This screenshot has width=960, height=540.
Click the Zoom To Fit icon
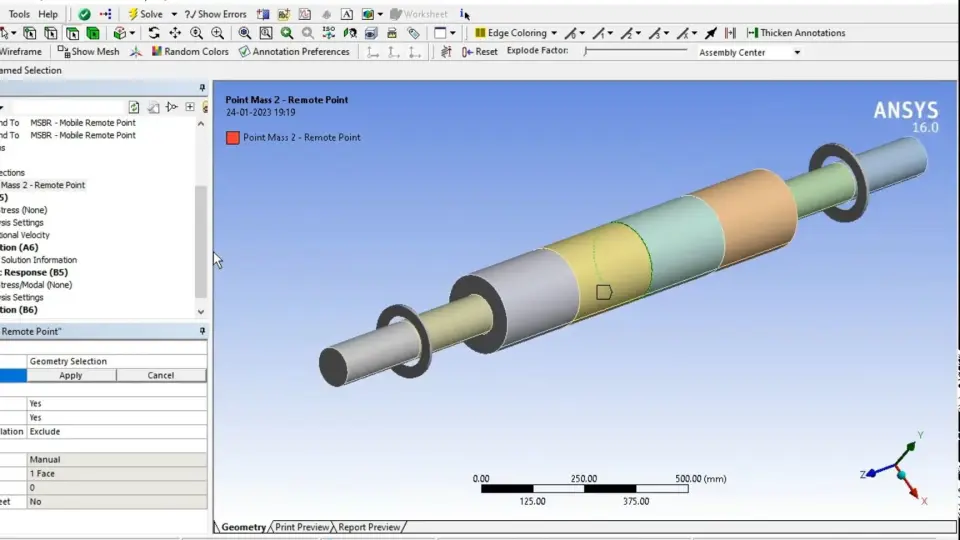[x=244, y=33]
